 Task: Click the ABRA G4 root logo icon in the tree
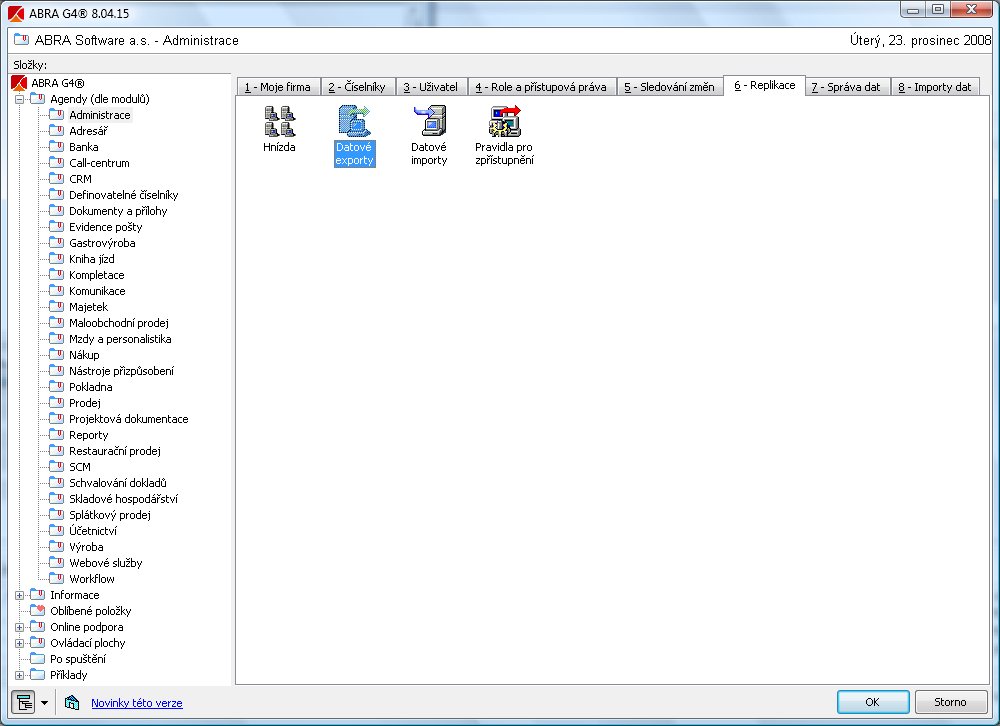pos(19,83)
